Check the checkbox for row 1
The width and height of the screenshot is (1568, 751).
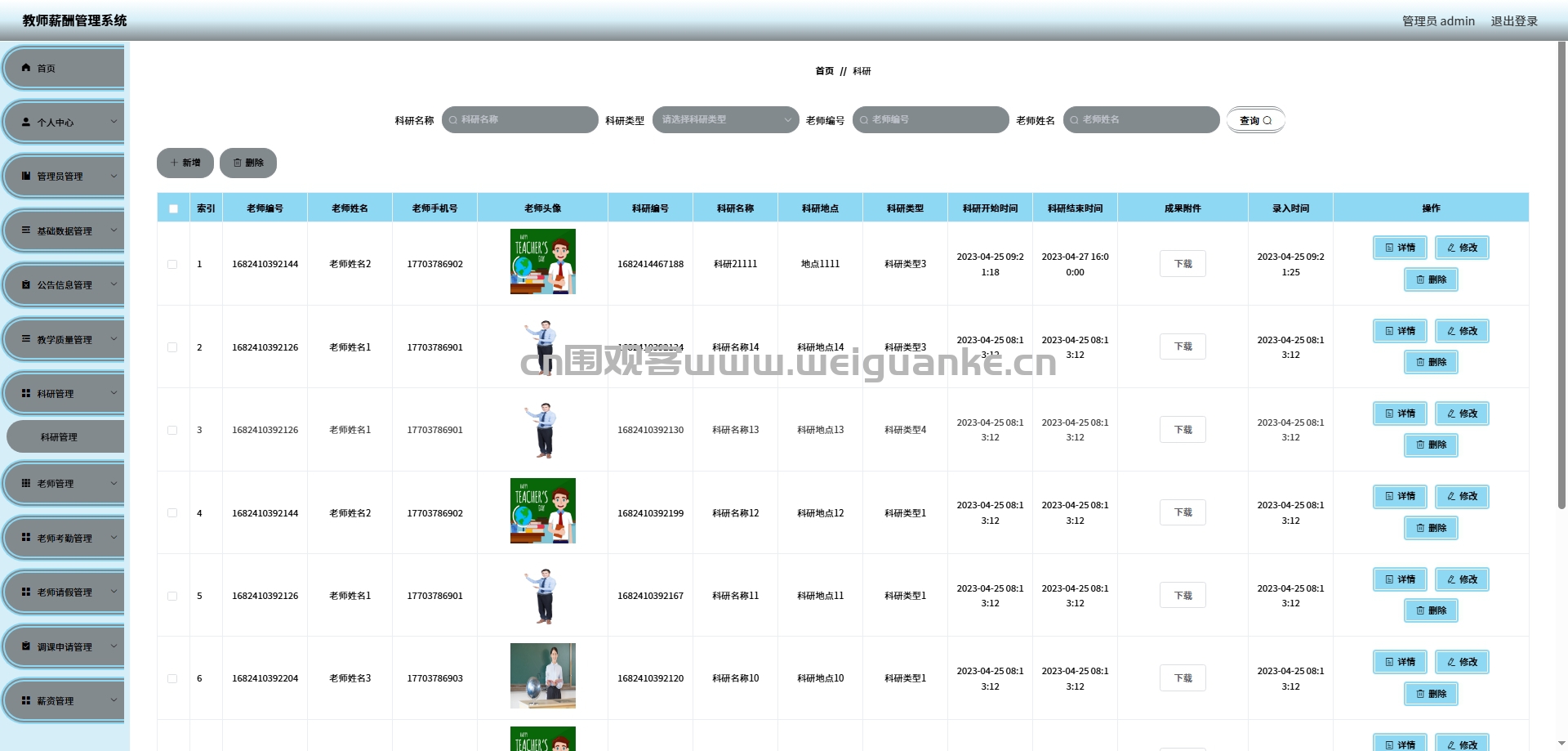coord(172,264)
